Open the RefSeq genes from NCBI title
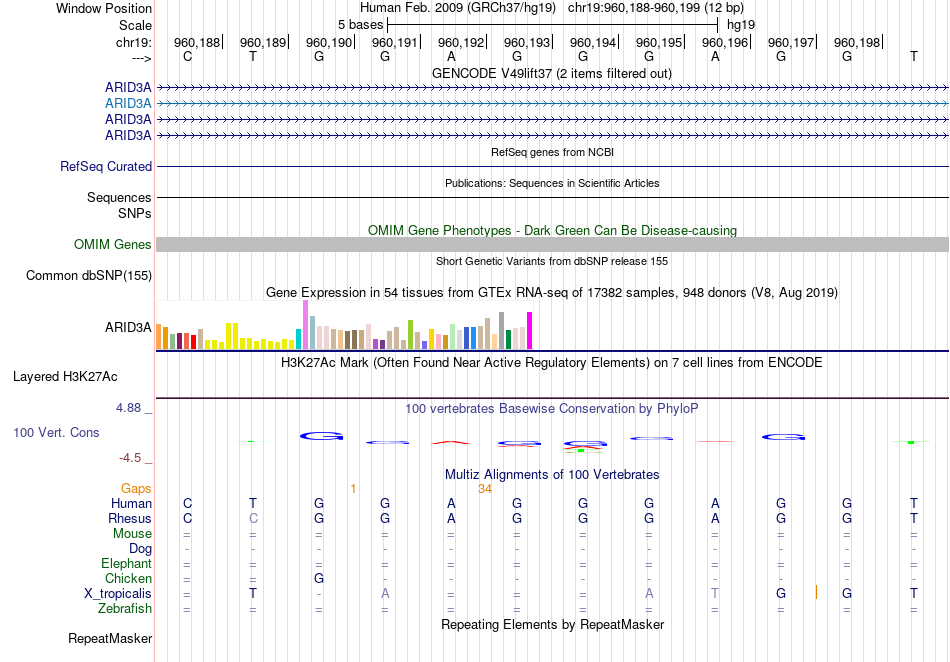 pos(552,152)
